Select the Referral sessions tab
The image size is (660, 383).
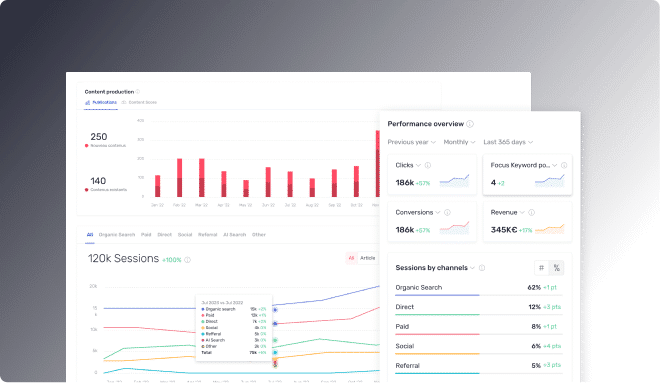coord(208,235)
